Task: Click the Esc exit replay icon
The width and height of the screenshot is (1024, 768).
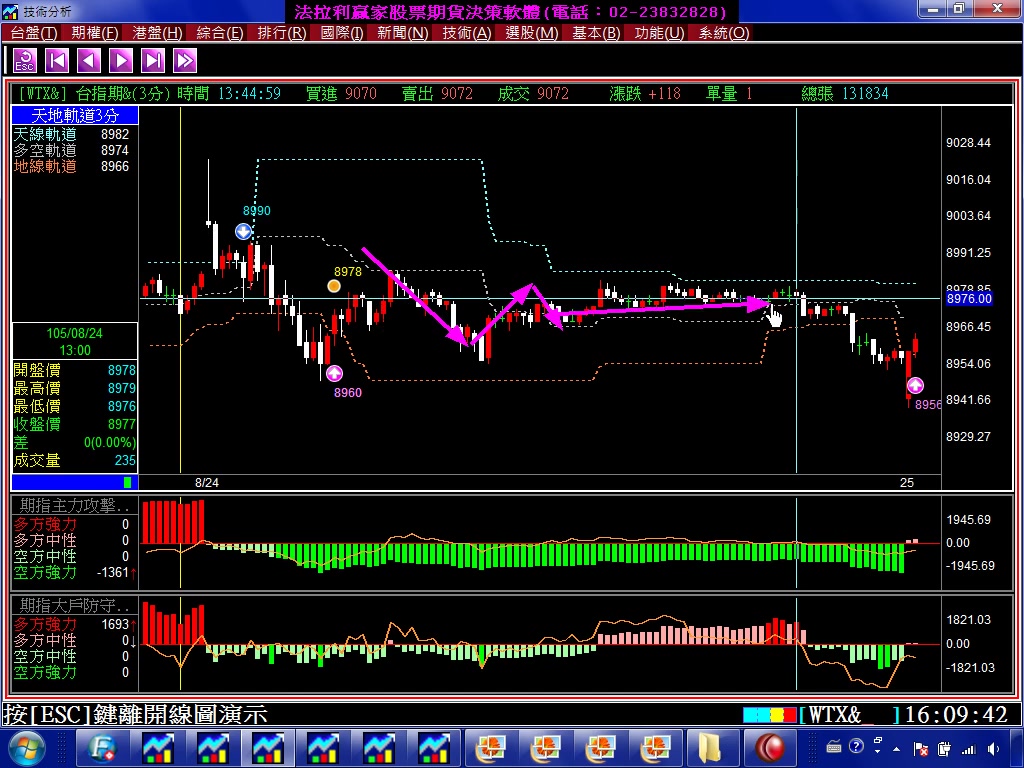Action: 25,60
